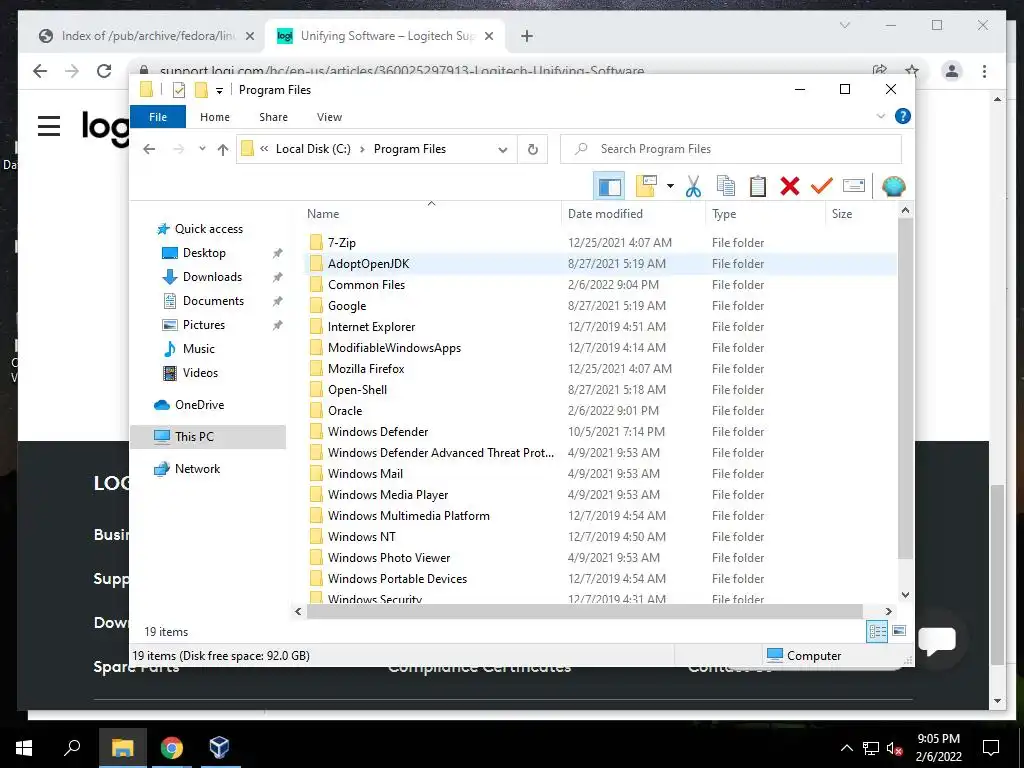Click the red X Delete icon
The width and height of the screenshot is (1024, 768).
point(790,186)
